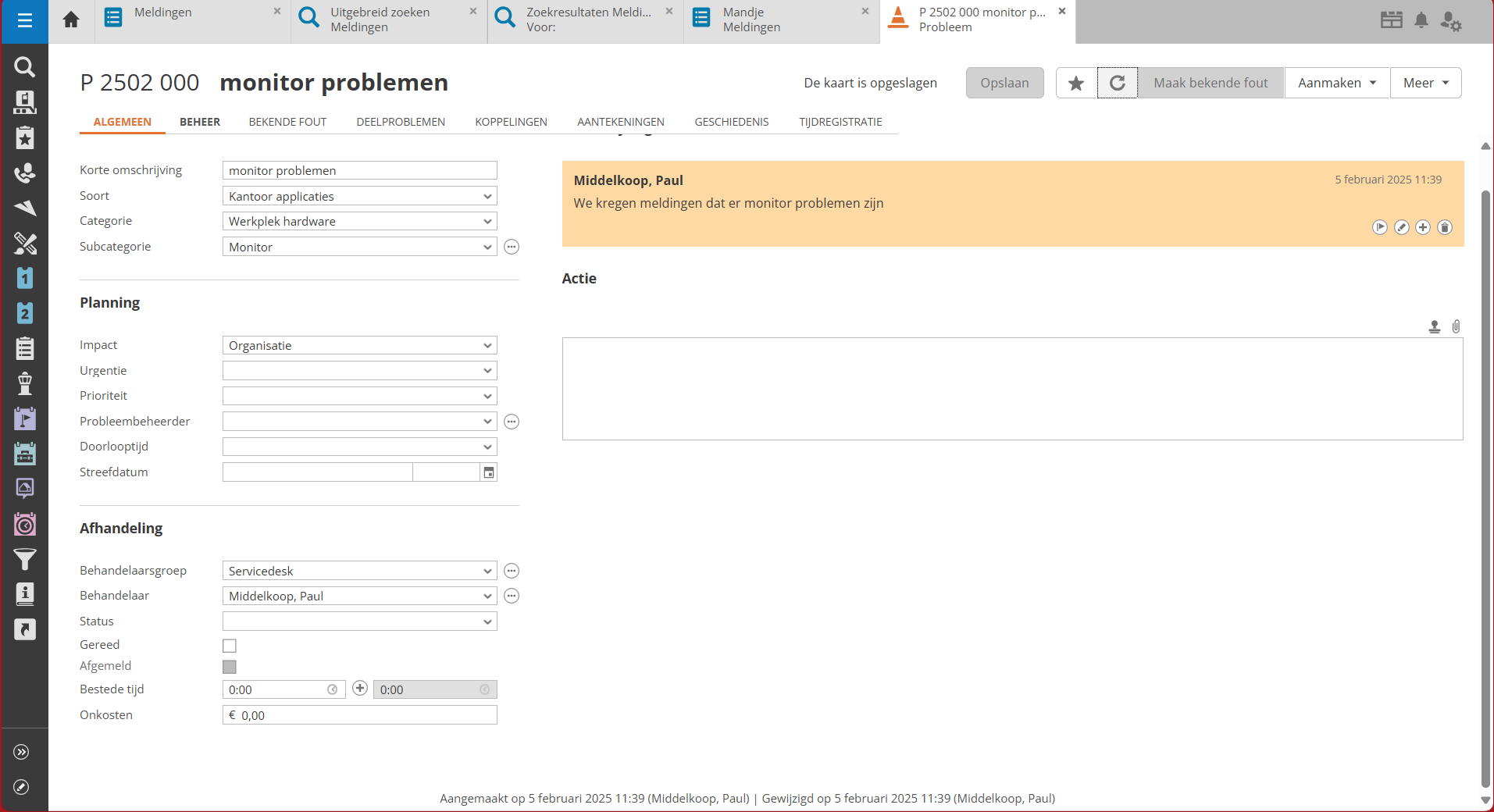Click the Maak bekende fout button
The width and height of the screenshot is (1494, 812).
click(1210, 83)
